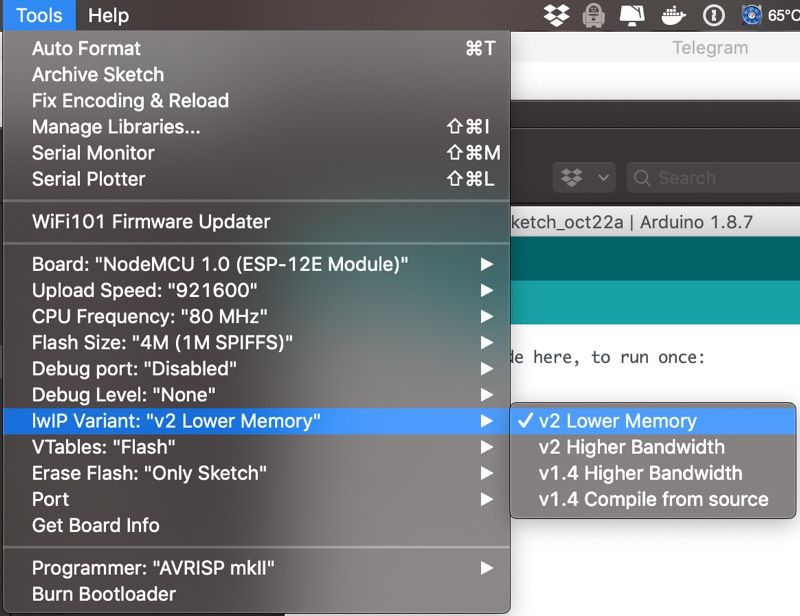This screenshot has width=800, height=616.
Task: Run Burn Bootloader
Action: [108, 593]
